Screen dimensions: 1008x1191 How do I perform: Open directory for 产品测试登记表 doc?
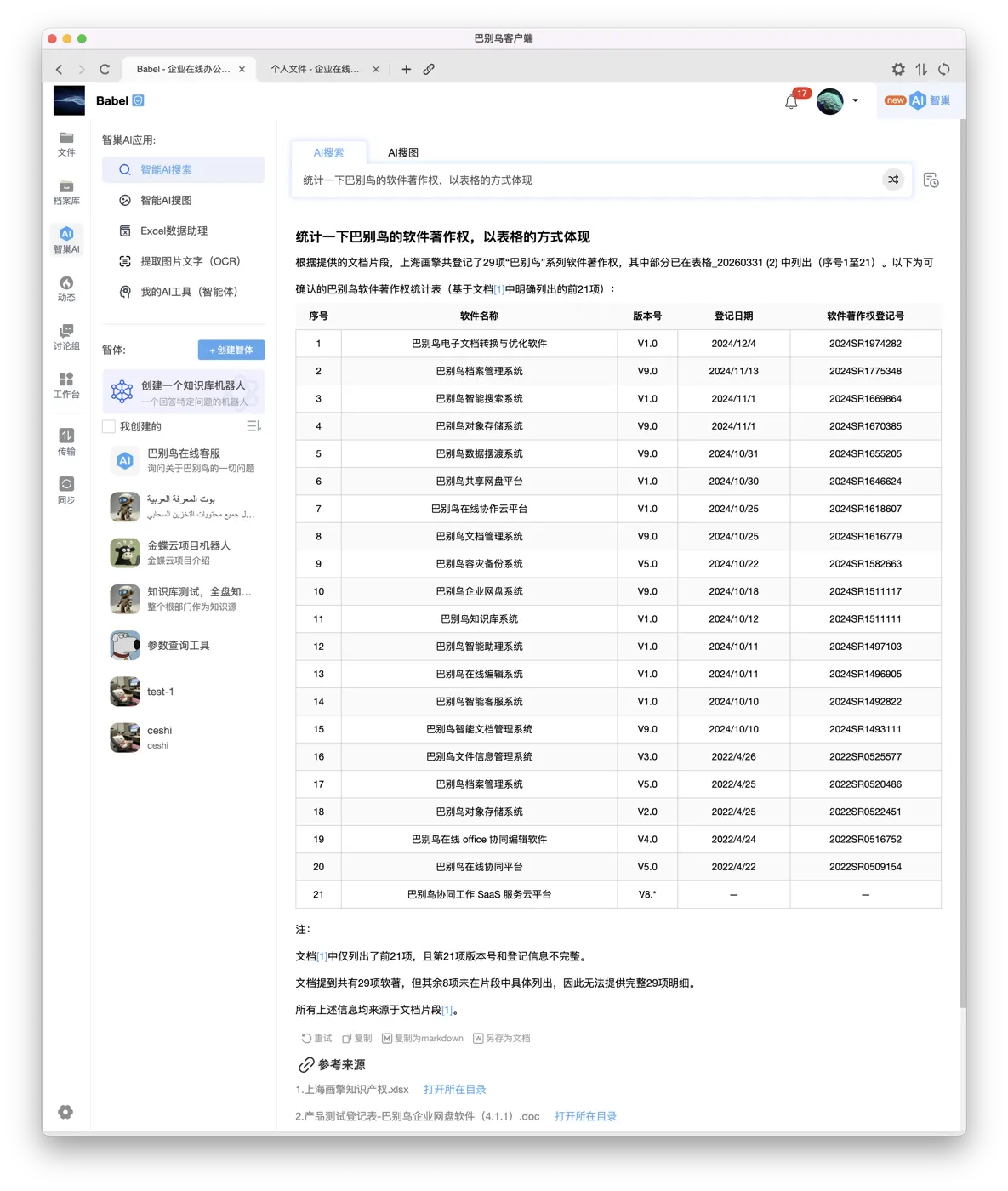click(586, 1116)
